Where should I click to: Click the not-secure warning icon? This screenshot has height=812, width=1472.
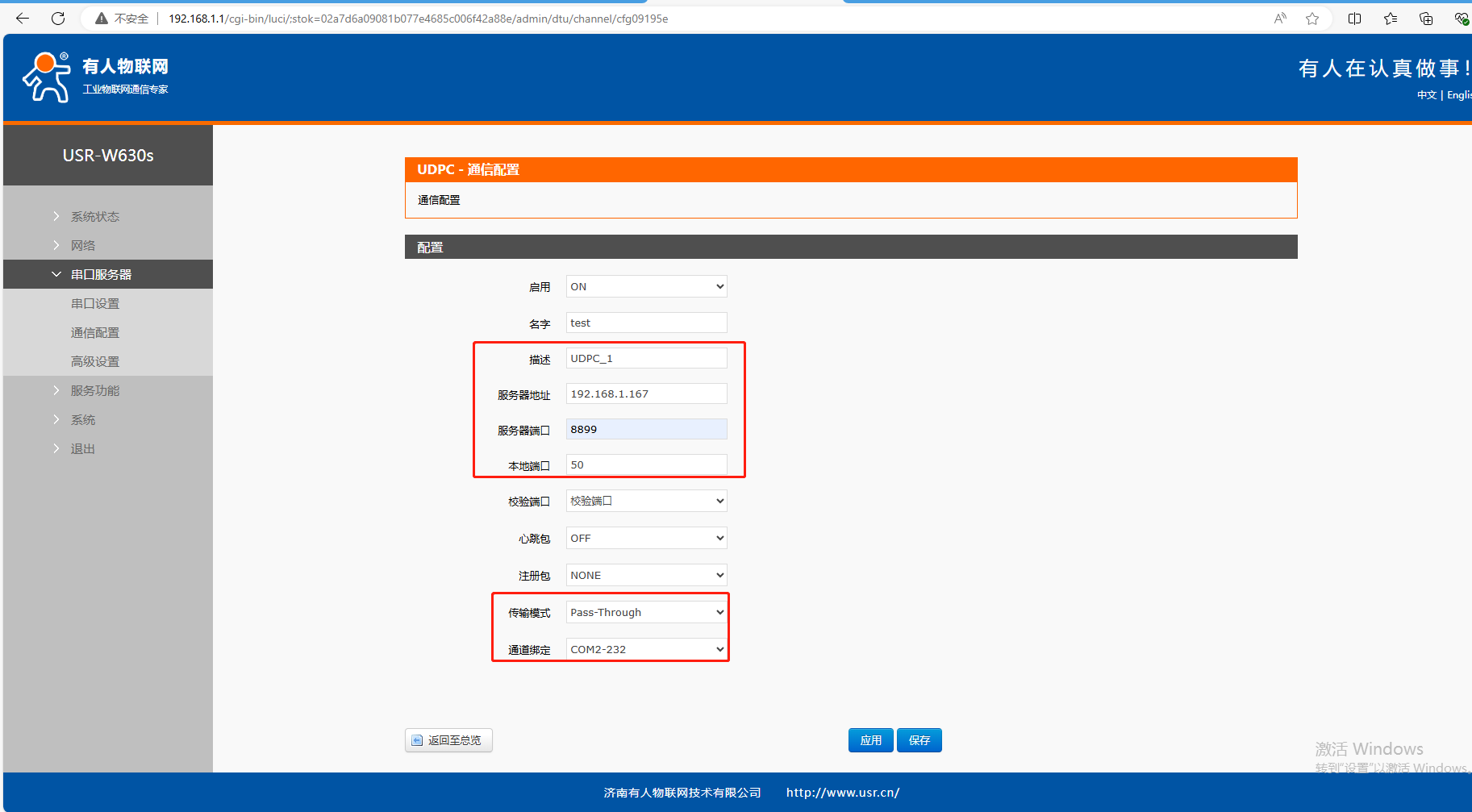click(x=102, y=19)
